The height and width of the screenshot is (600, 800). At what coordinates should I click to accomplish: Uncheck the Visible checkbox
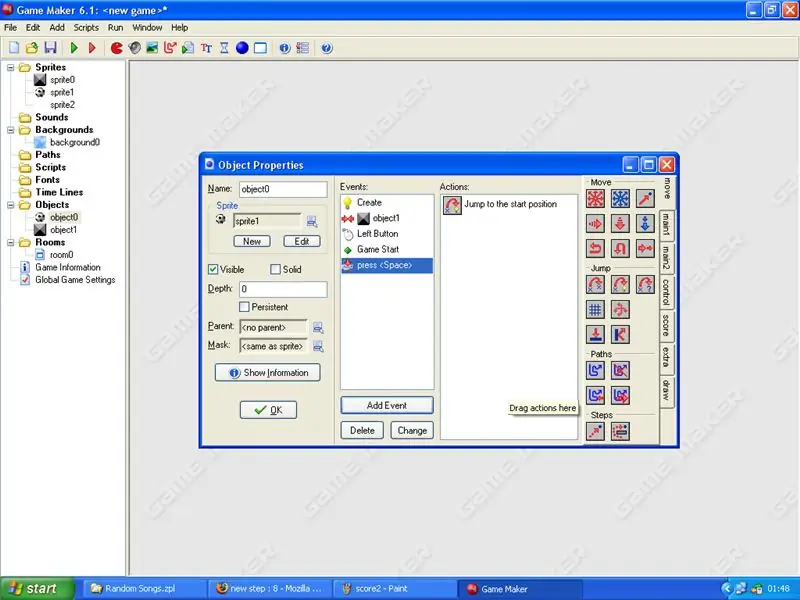tap(213, 269)
